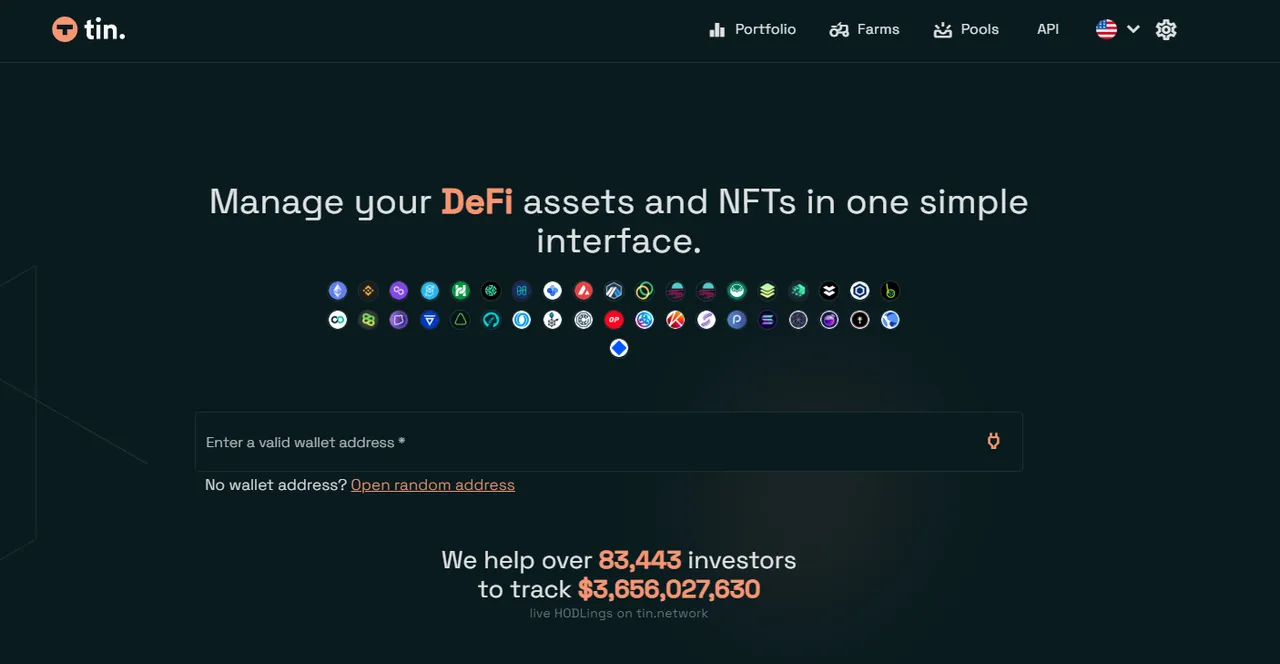This screenshot has height=664, width=1280.
Task: Select the green cube IoTeX chain icon
Action: click(x=798, y=291)
